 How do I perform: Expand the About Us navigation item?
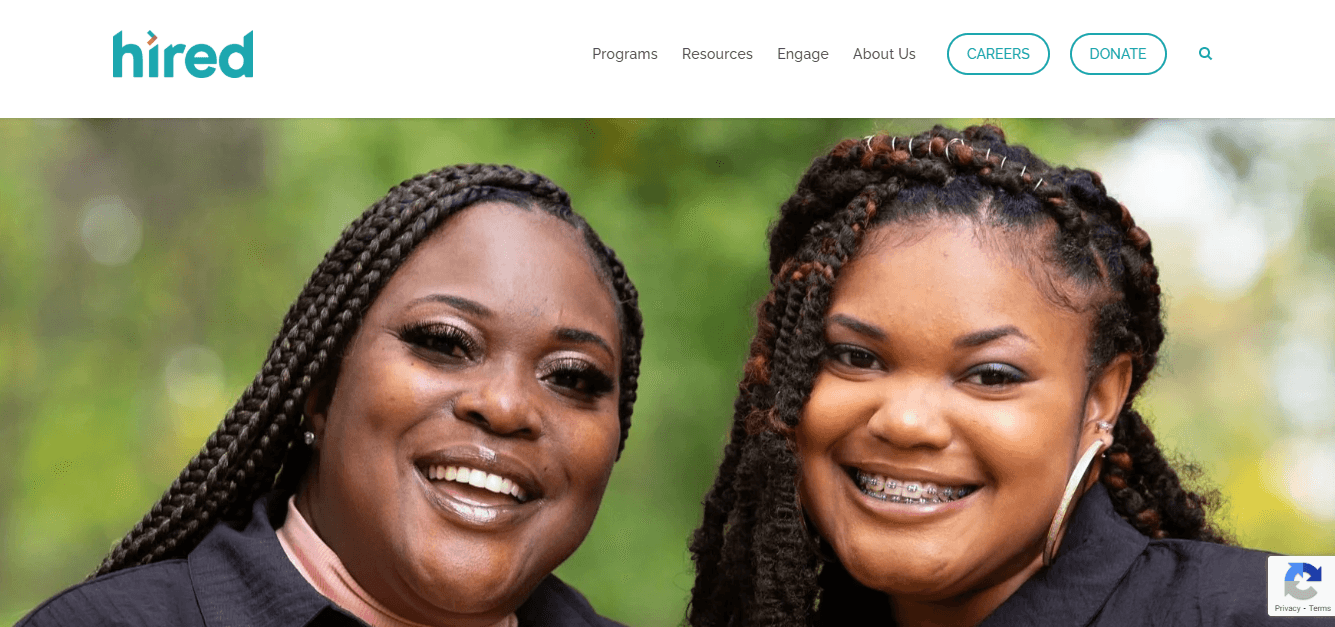coord(884,54)
